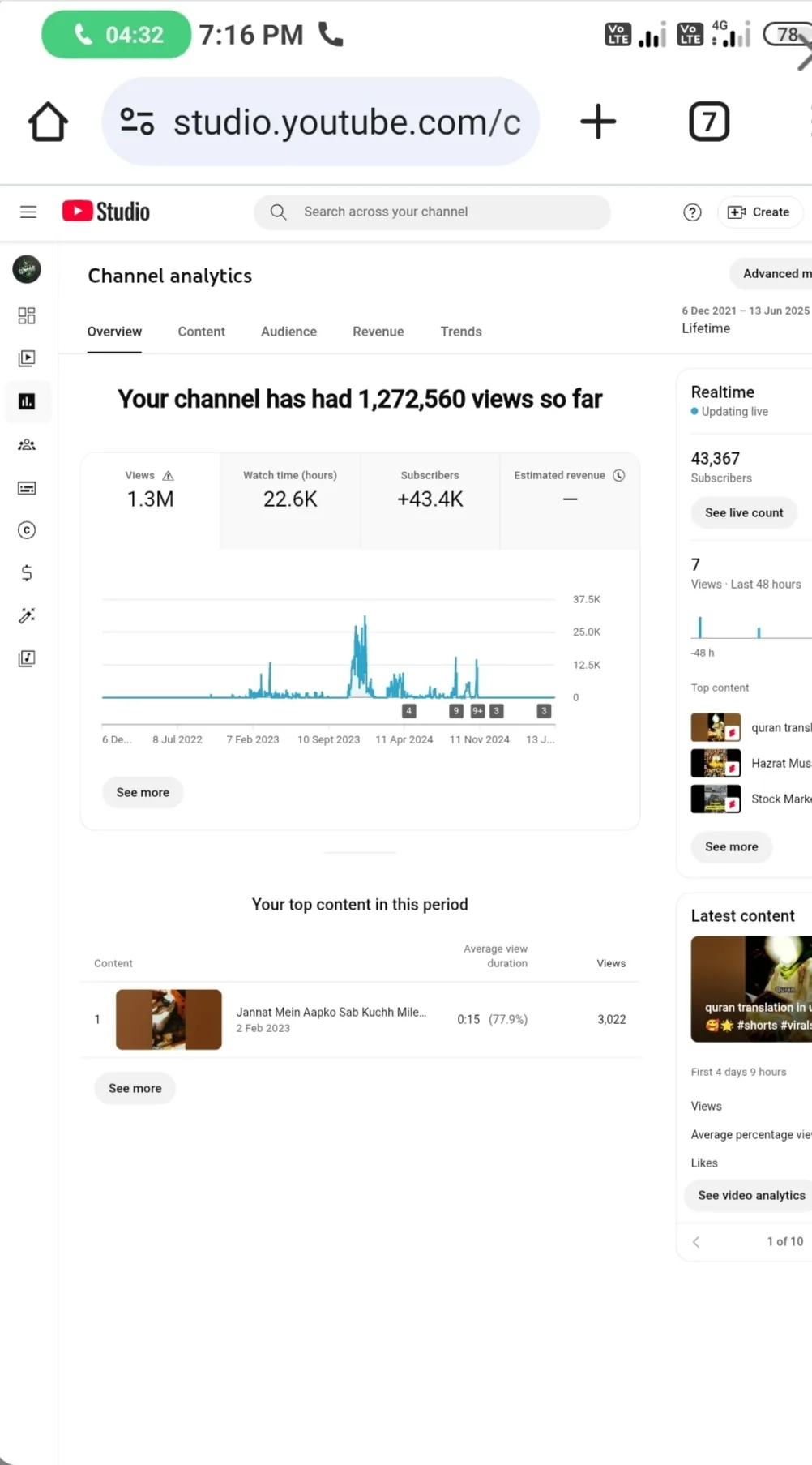
Task: Switch to the Overview tab
Action: [x=114, y=332]
